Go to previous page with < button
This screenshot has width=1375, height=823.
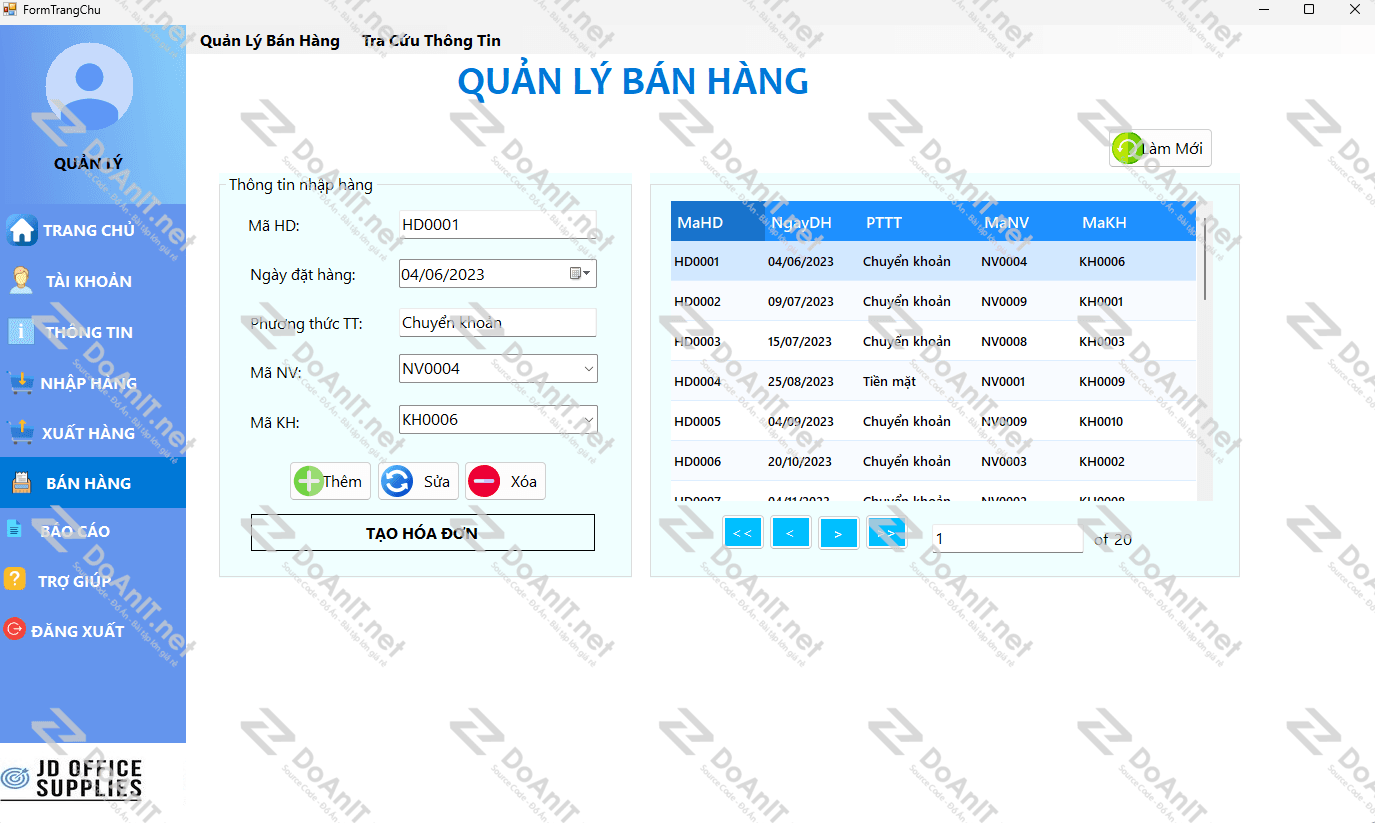pos(790,533)
